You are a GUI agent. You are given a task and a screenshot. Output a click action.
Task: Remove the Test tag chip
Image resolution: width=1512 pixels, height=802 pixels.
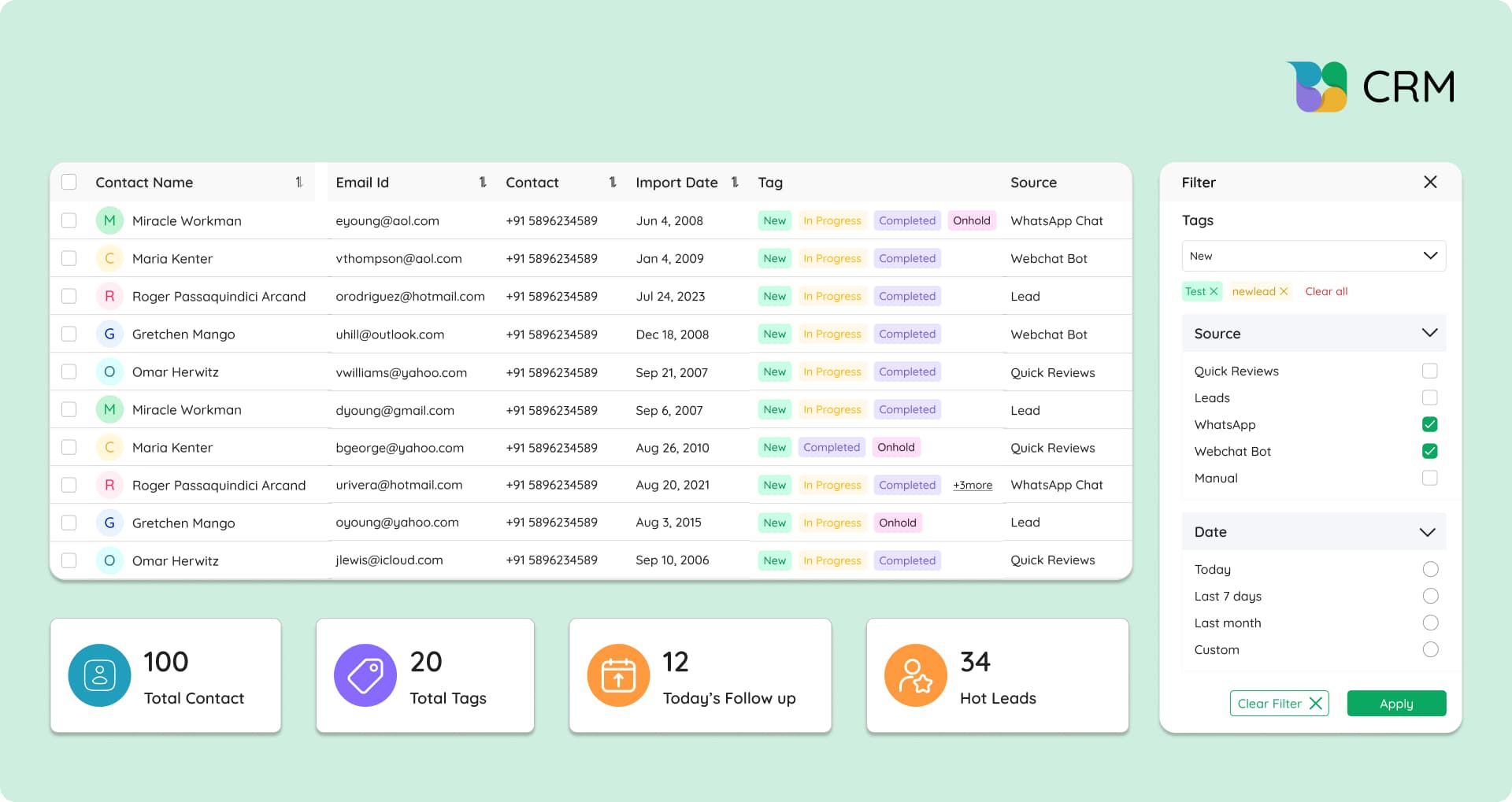[1214, 291]
